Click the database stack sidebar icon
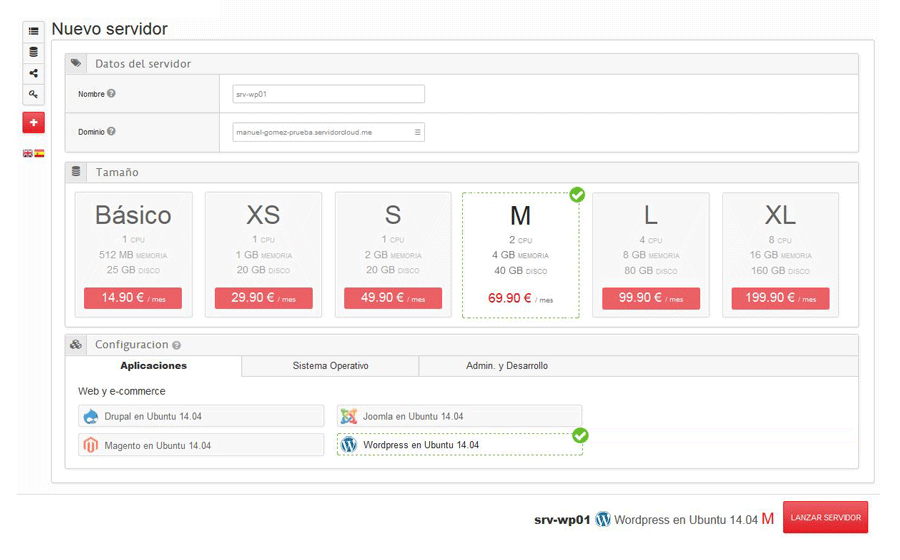The width and height of the screenshot is (900, 560). pos(33,52)
